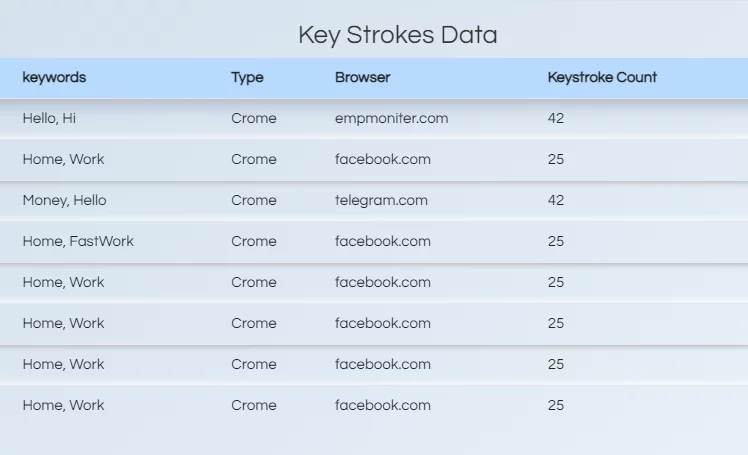748x455 pixels.
Task: Select the Hello, Hi keywords cell
Action: point(49,118)
